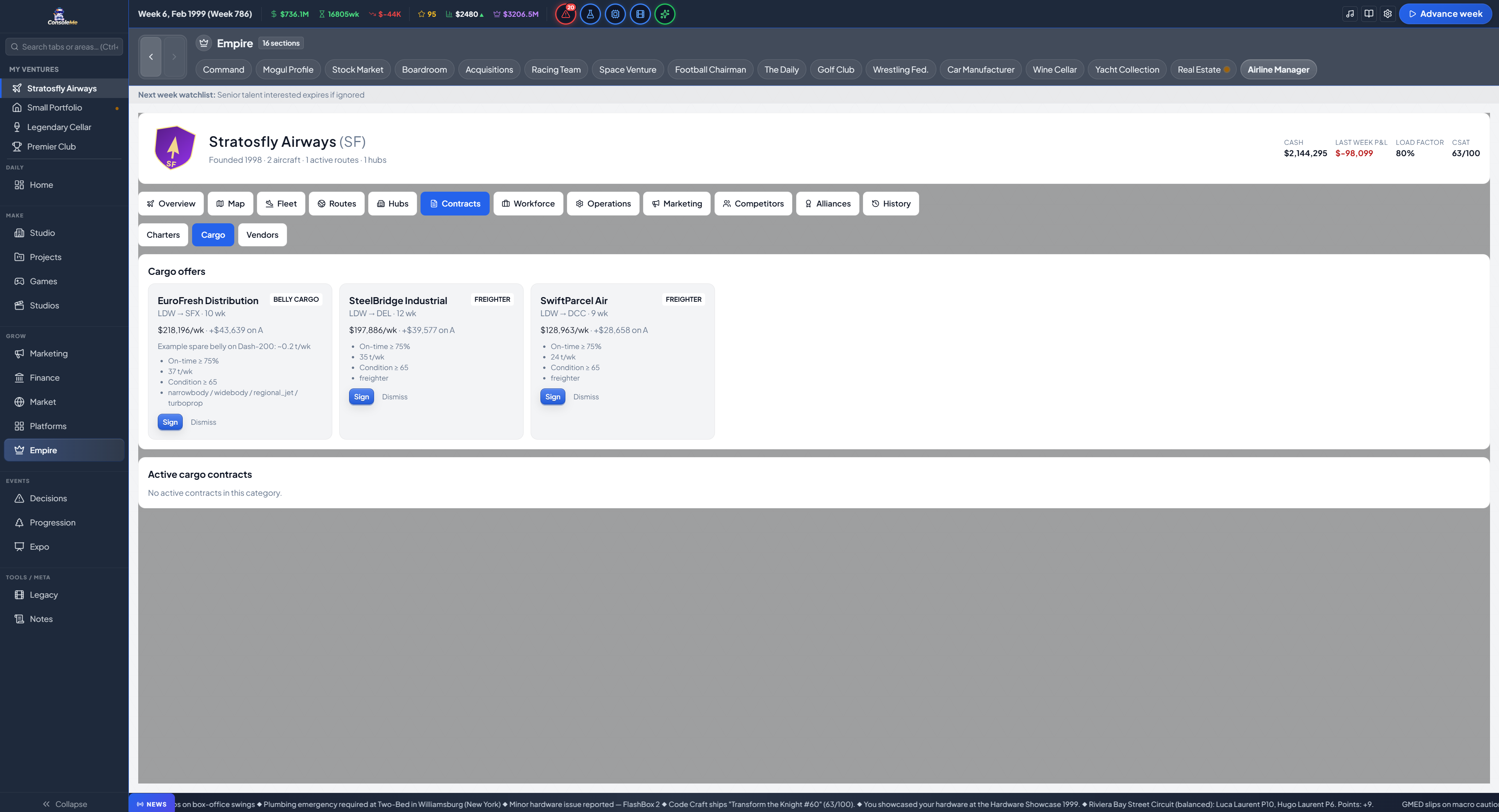Click the ConsoleMe logo
The height and width of the screenshot is (812, 1499).
pyautogui.click(x=62, y=16)
